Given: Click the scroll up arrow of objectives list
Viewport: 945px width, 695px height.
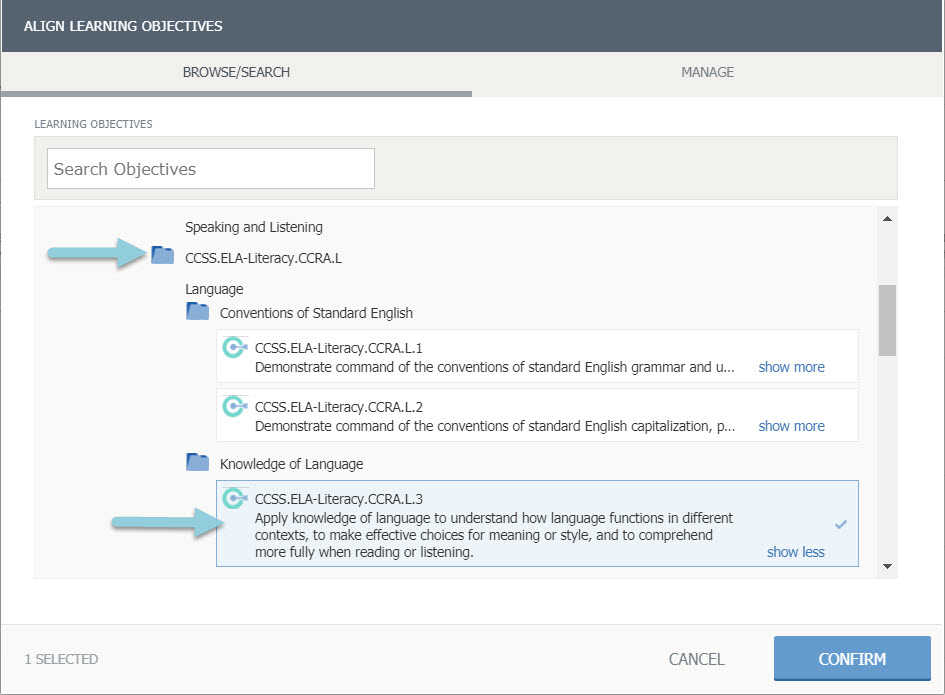Looking at the screenshot, I should point(887,218).
